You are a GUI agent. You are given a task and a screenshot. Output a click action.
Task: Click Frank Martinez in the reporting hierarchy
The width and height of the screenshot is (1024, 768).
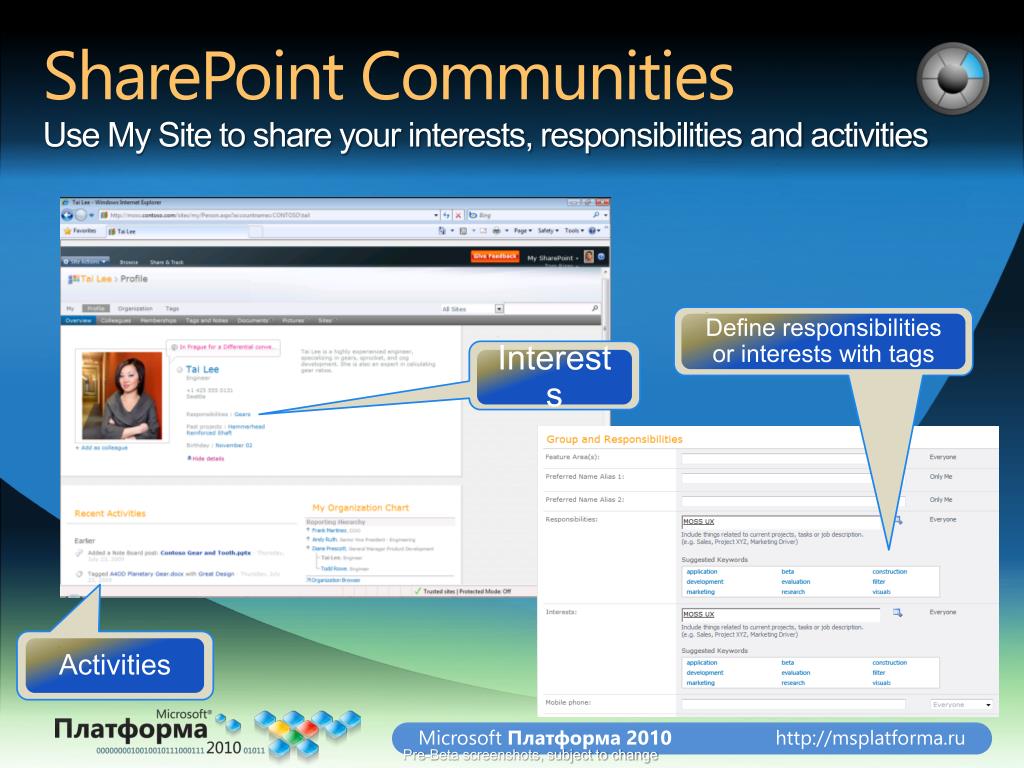(330, 530)
